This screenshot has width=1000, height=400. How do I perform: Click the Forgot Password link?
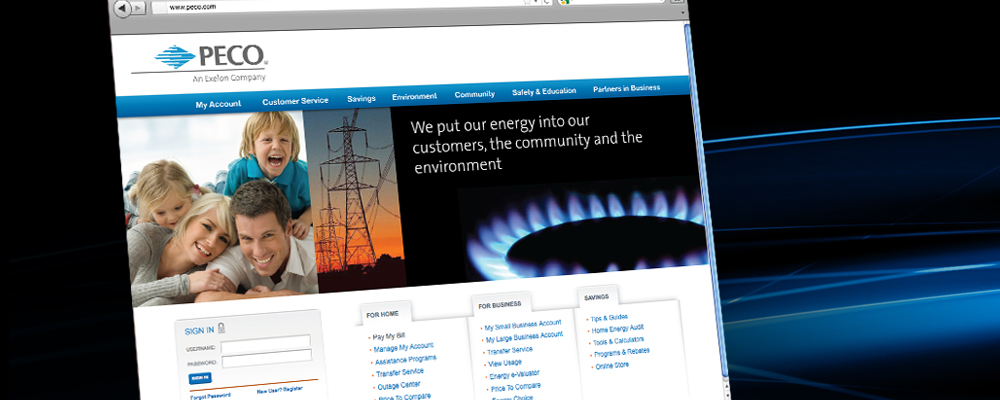[x=210, y=396]
